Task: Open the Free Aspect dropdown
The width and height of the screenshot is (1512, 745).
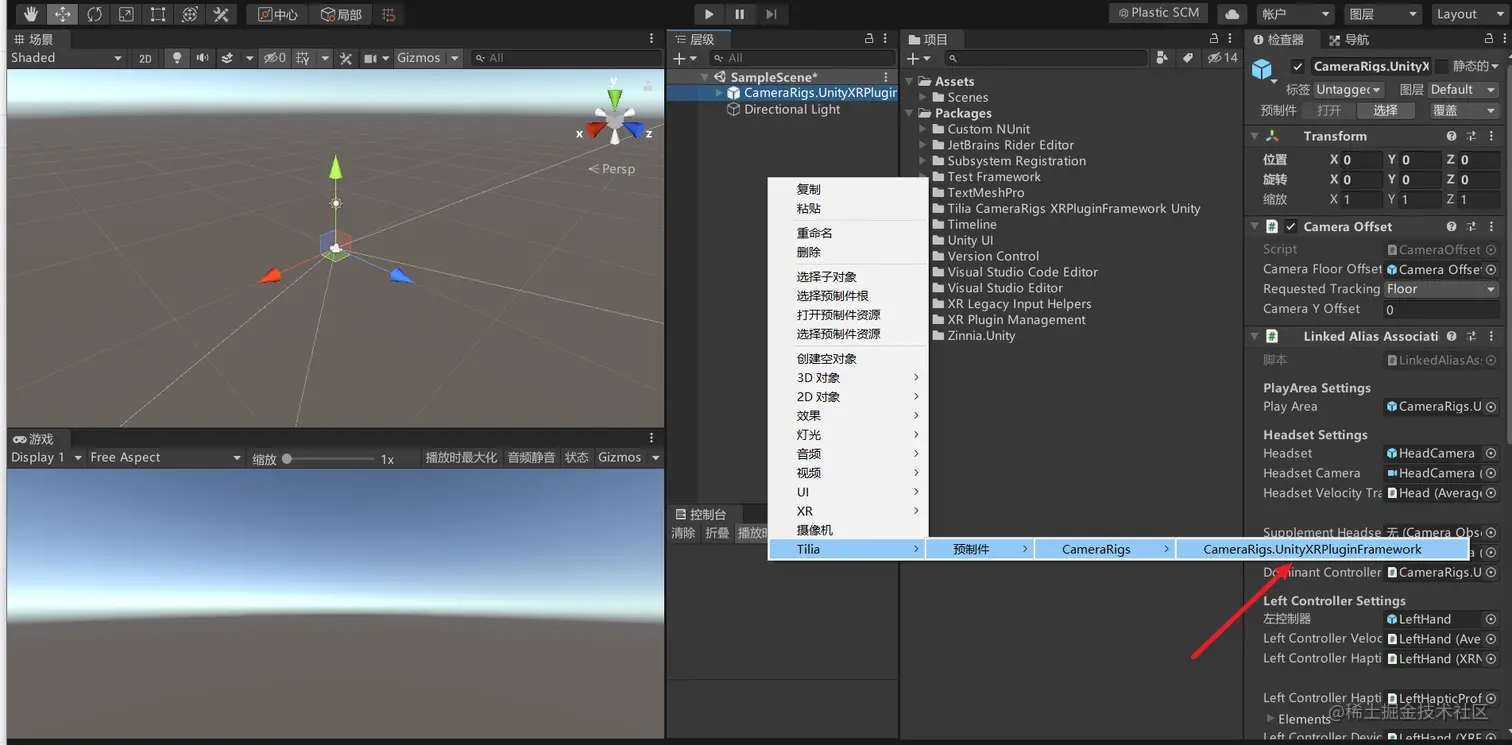Action: click(x=166, y=458)
